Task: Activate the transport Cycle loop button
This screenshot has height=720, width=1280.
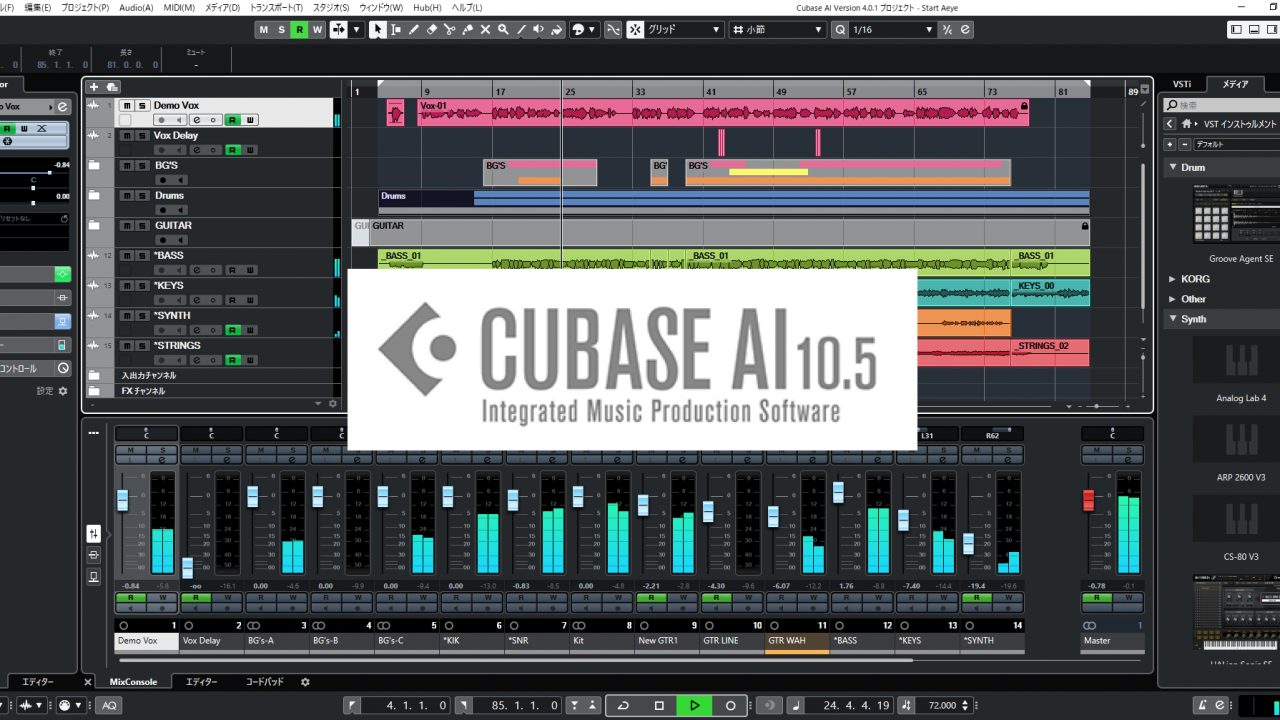Action: pos(623,705)
